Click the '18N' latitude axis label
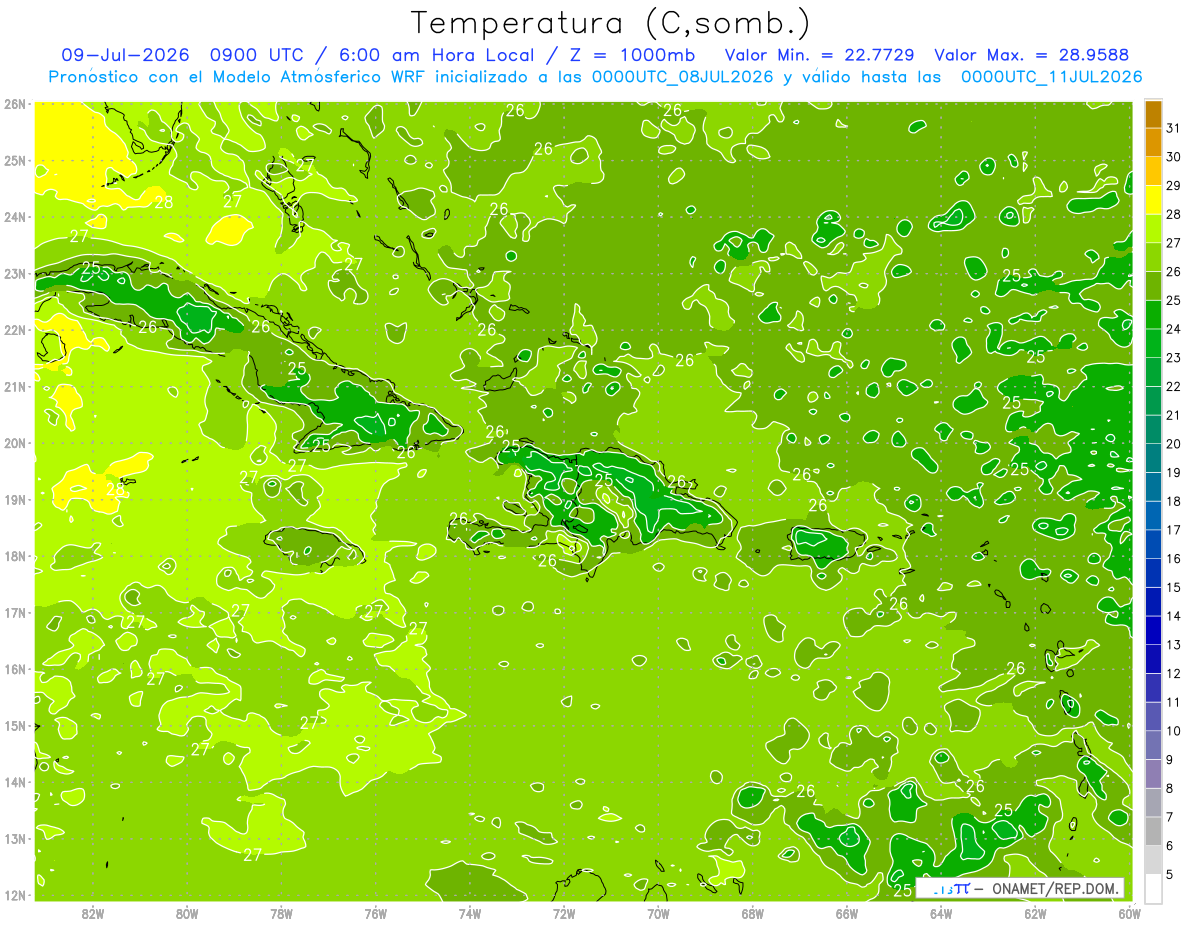1200x927 pixels. click(x=14, y=556)
